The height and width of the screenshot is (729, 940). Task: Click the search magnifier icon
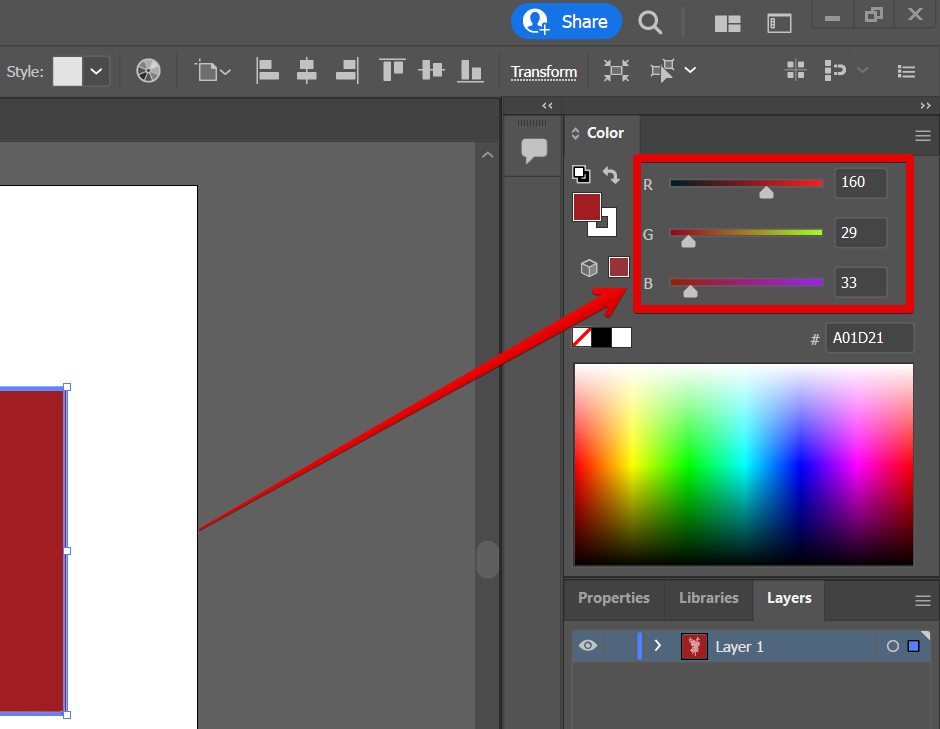[650, 22]
